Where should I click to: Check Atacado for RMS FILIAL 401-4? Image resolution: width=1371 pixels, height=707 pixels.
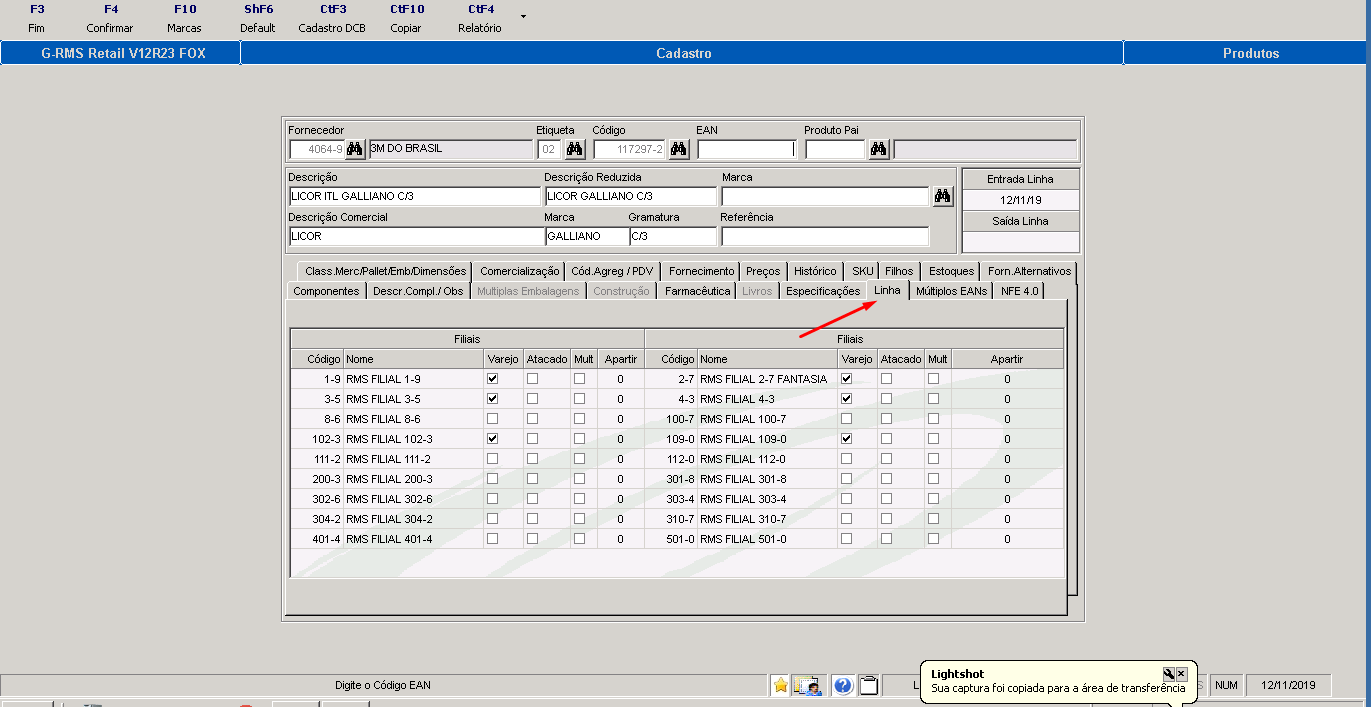533,539
